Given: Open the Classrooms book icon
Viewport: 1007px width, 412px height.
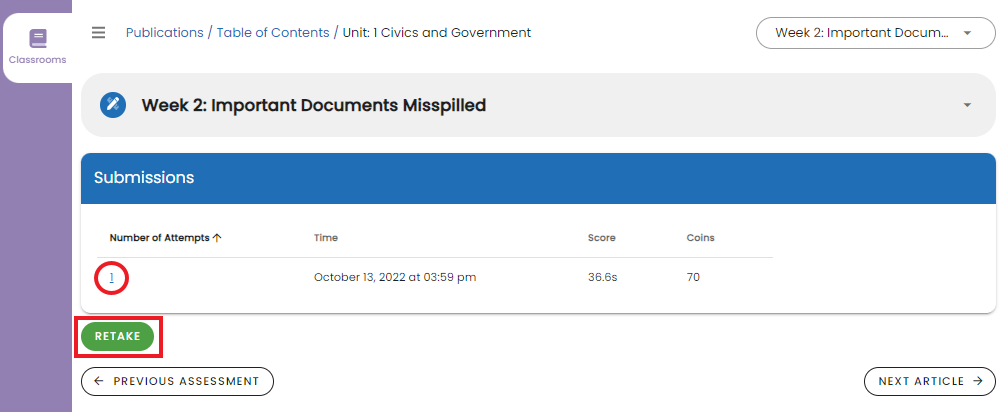Looking at the screenshot, I should [38, 39].
